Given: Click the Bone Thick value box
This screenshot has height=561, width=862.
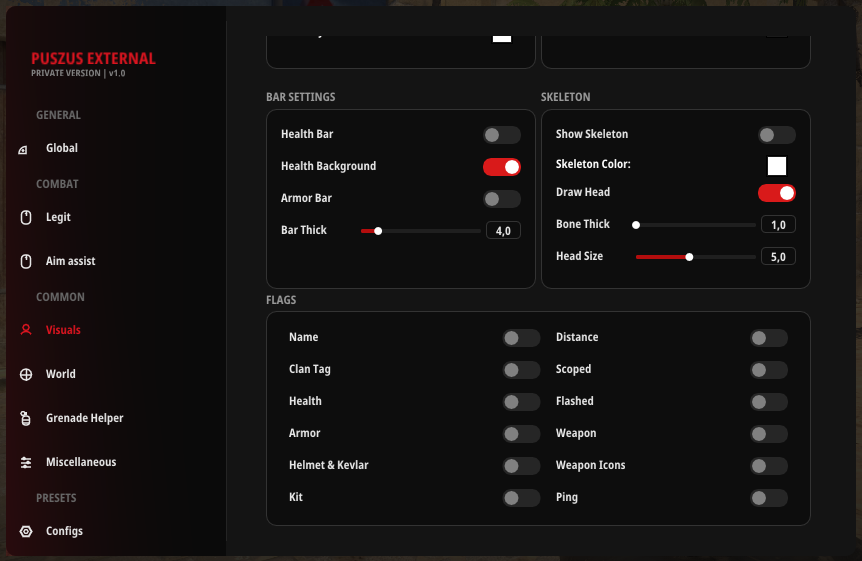Looking at the screenshot, I should pos(778,225).
